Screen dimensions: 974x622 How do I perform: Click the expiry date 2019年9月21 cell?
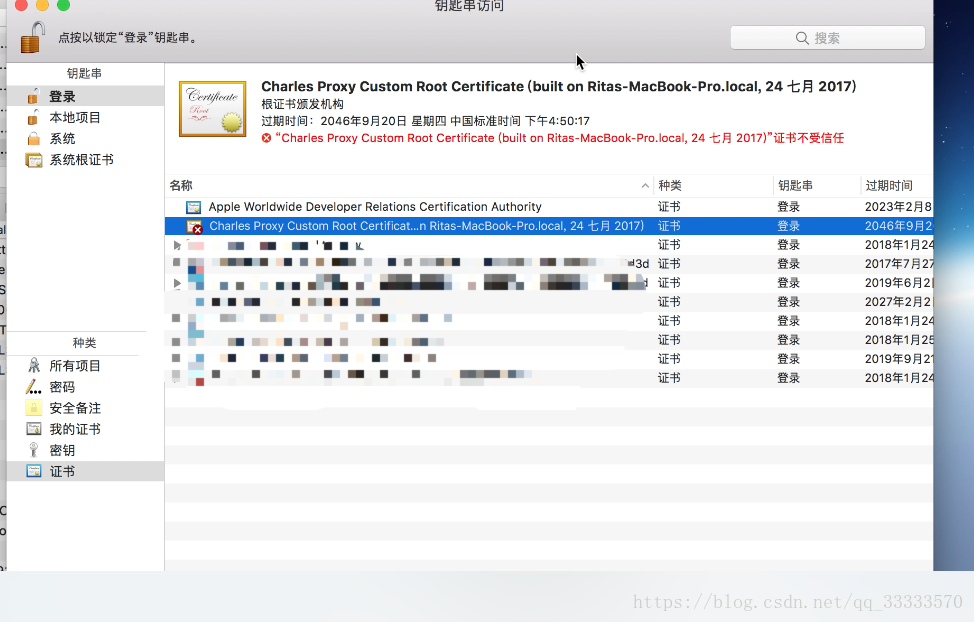point(899,359)
